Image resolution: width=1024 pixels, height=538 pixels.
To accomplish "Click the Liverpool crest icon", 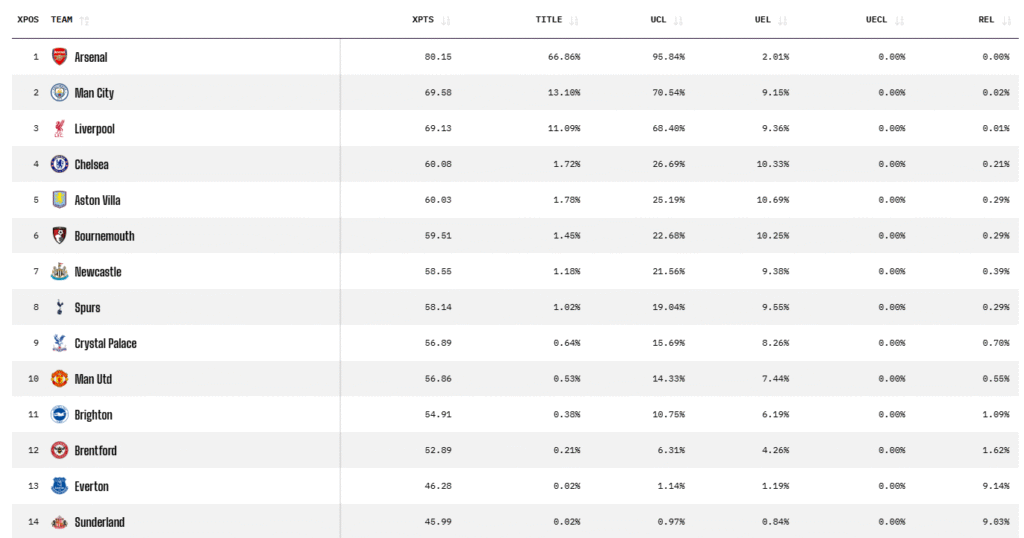I will click(x=60, y=129).
